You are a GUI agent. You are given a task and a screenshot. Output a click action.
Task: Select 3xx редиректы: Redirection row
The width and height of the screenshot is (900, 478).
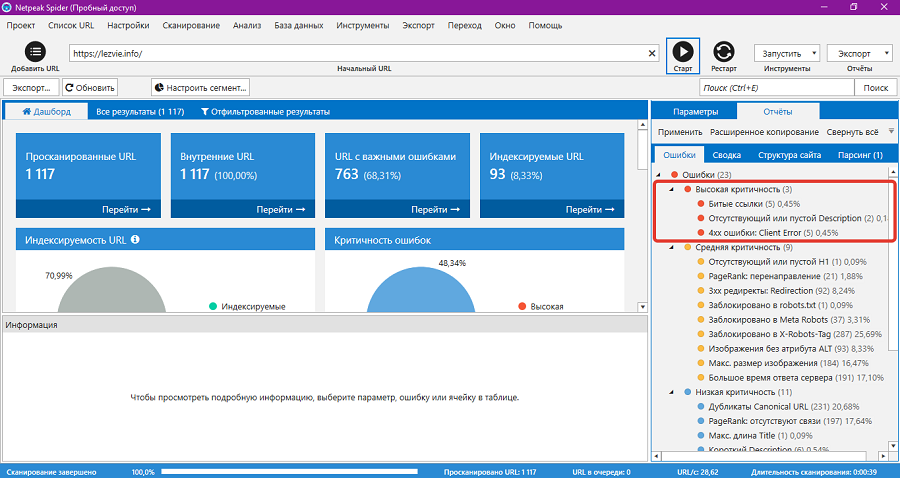tap(778, 290)
